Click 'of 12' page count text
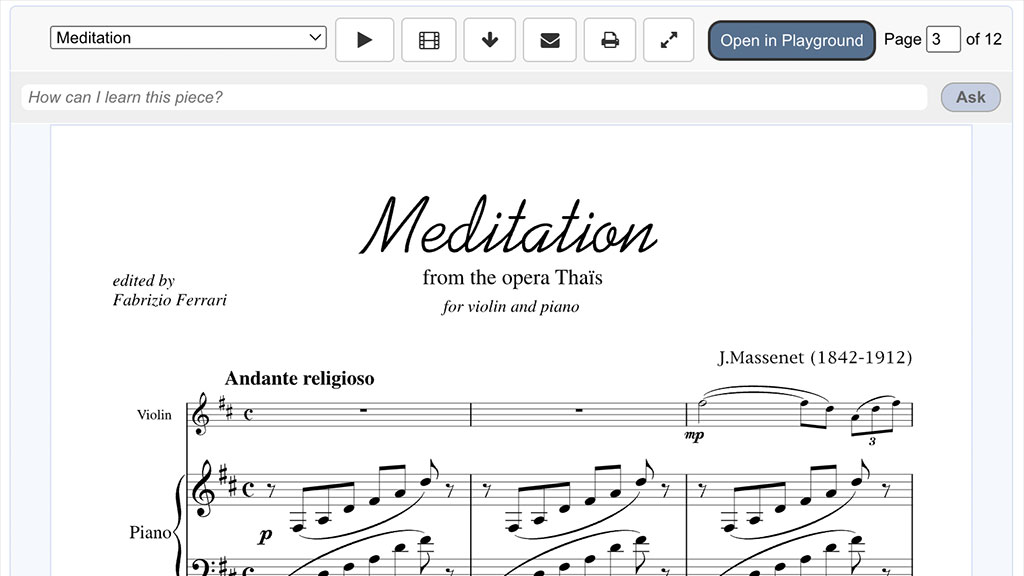The width and height of the screenshot is (1024, 576). [x=984, y=39]
